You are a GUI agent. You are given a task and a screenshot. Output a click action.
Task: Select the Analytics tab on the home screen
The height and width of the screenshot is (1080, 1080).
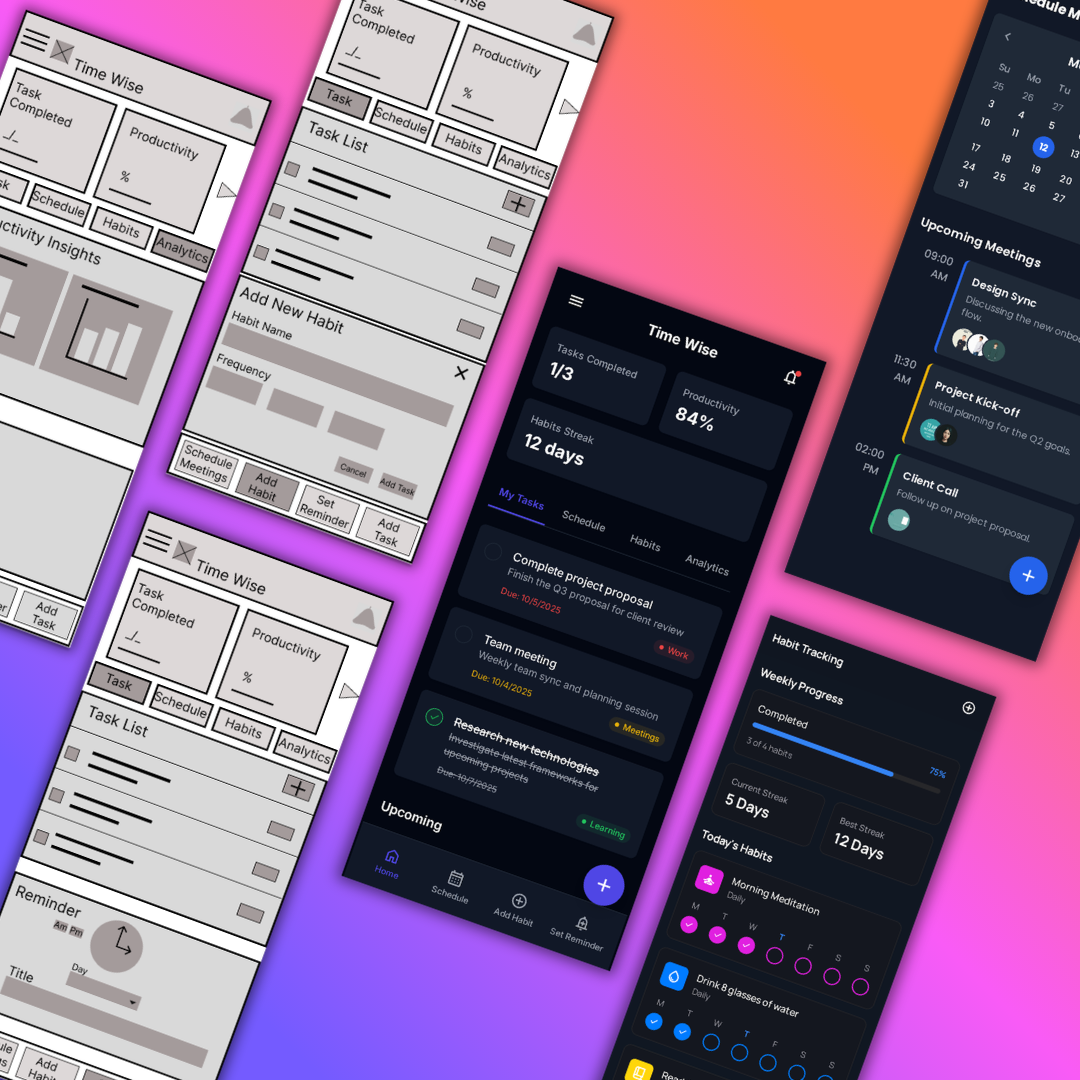[708, 566]
